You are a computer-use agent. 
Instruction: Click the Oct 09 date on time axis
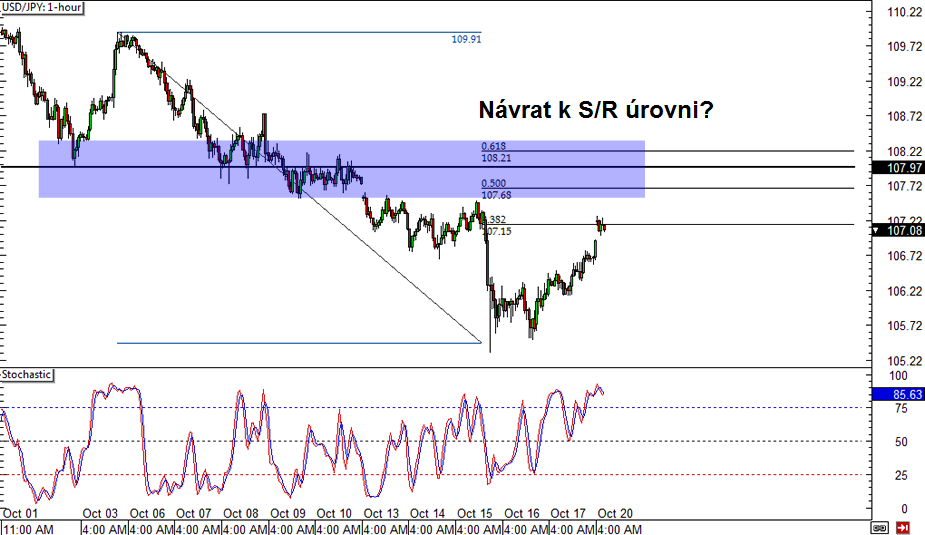tap(288, 514)
